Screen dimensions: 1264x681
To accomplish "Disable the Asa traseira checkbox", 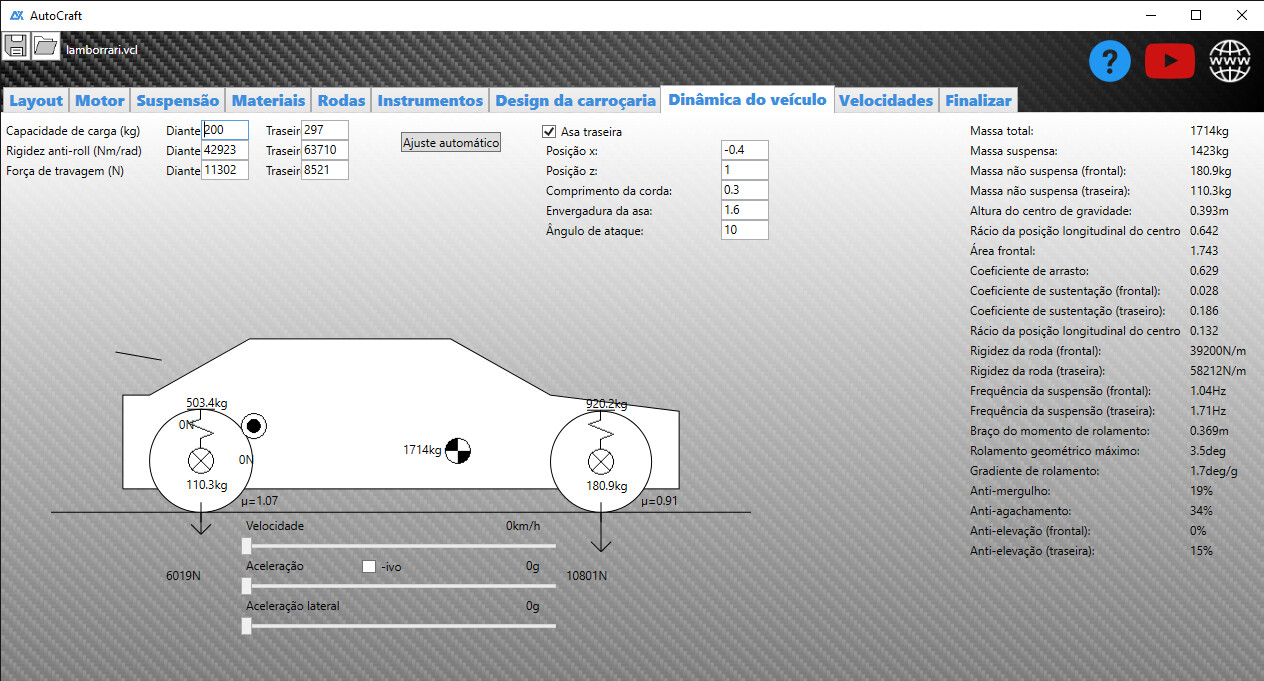I will coord(549,131).
